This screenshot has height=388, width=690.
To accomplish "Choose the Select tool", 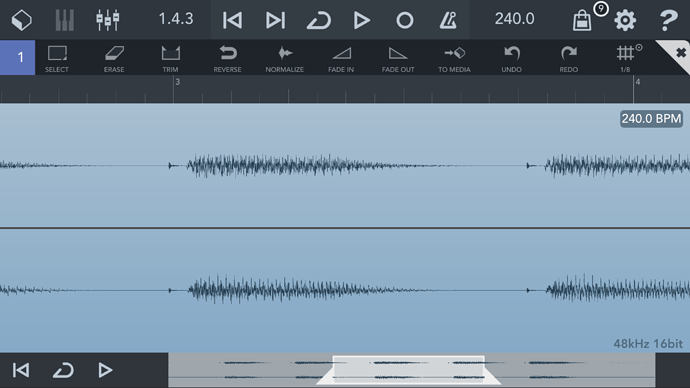I will [x=57, y=58].
